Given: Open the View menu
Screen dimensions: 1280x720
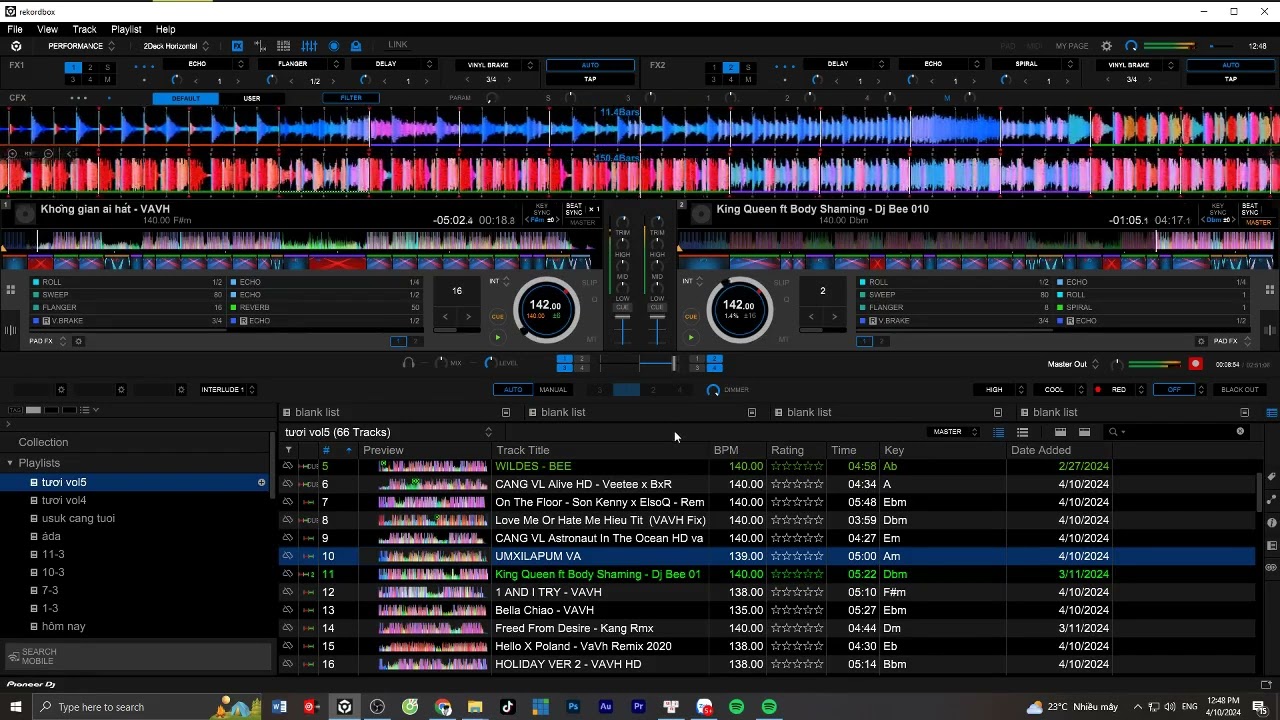Looking at the screenshot, I should pos(47,29).
